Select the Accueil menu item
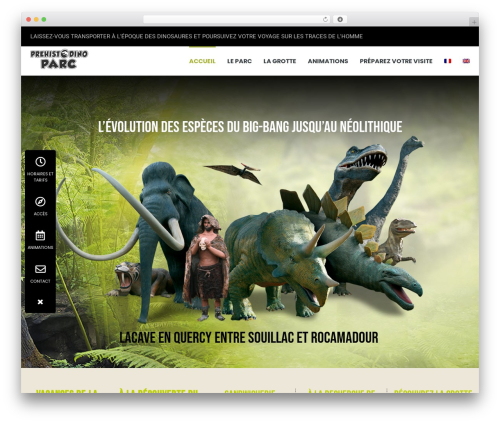Viewport: 500px width, 423px height. tap(202, 61)
